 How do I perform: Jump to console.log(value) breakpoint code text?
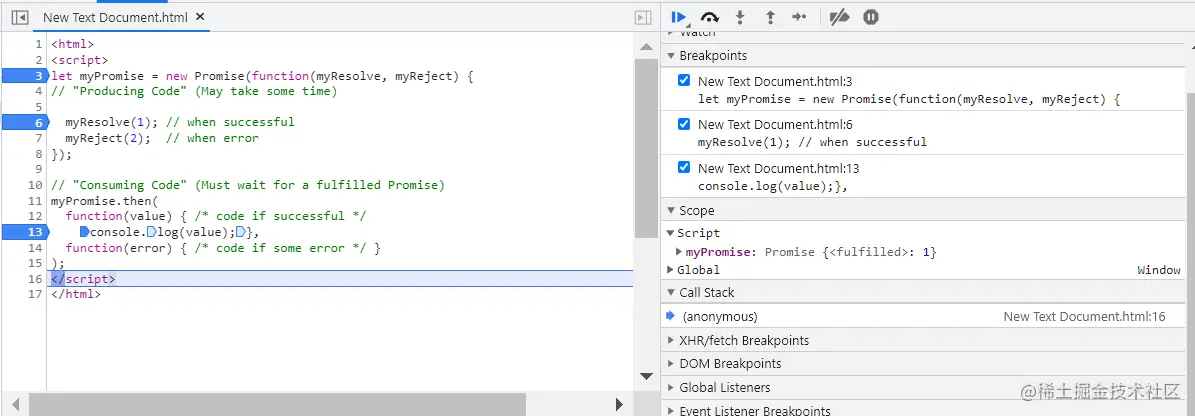pos(774,185)
